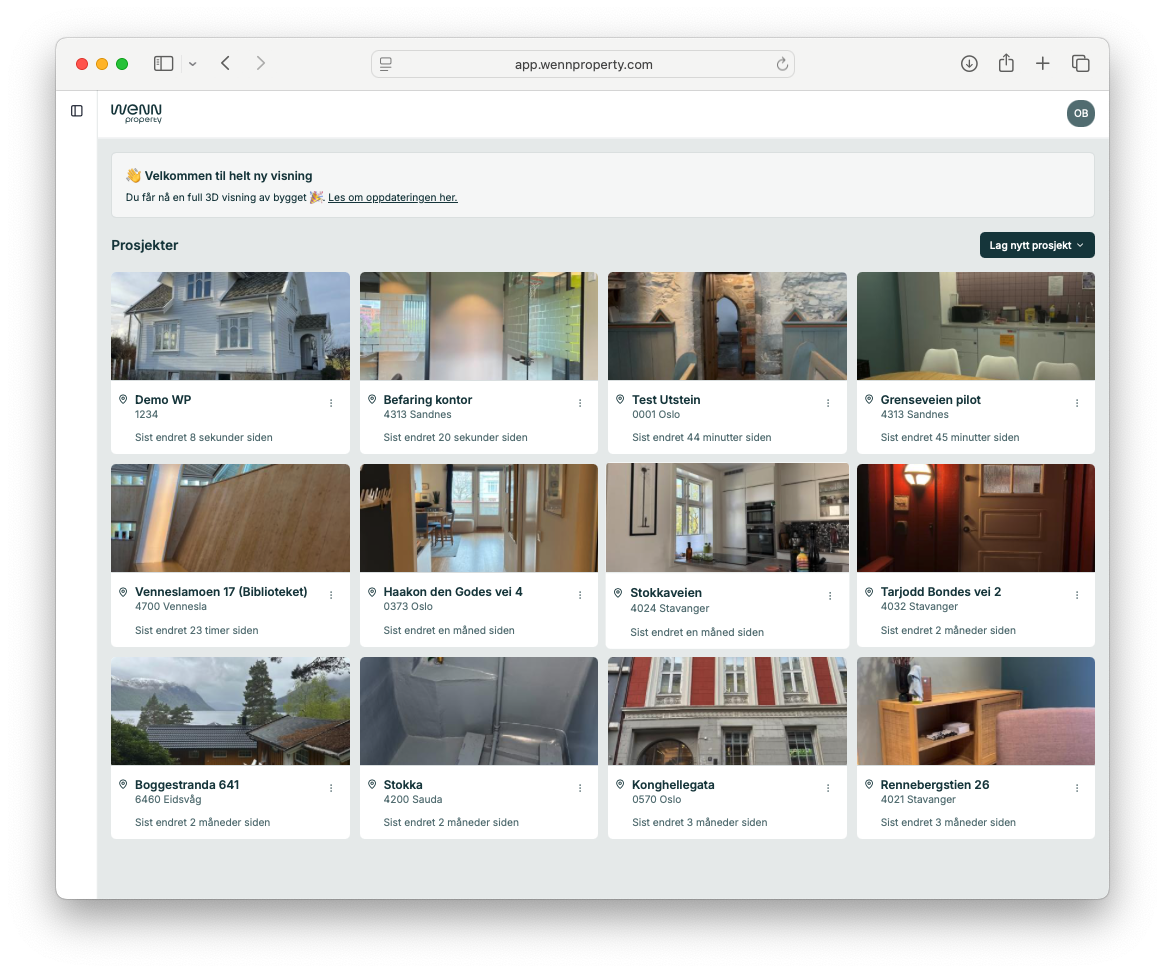The height and width of the screenshot is (973, 1165).
Task: Open the Haakon den Godes vei 4 thumbnail
Action: [x=478, y=518]
